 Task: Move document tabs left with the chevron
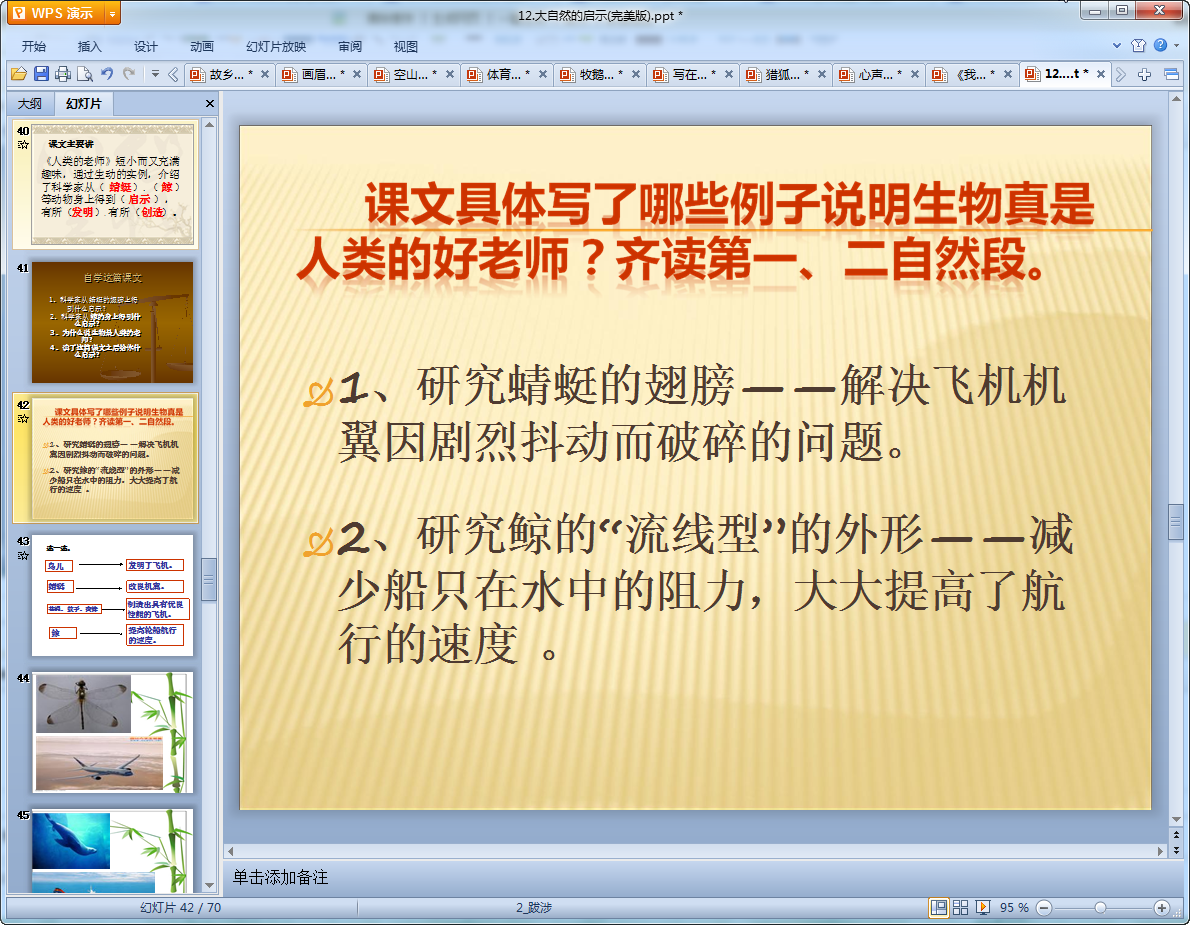click(x=173, y=74)
